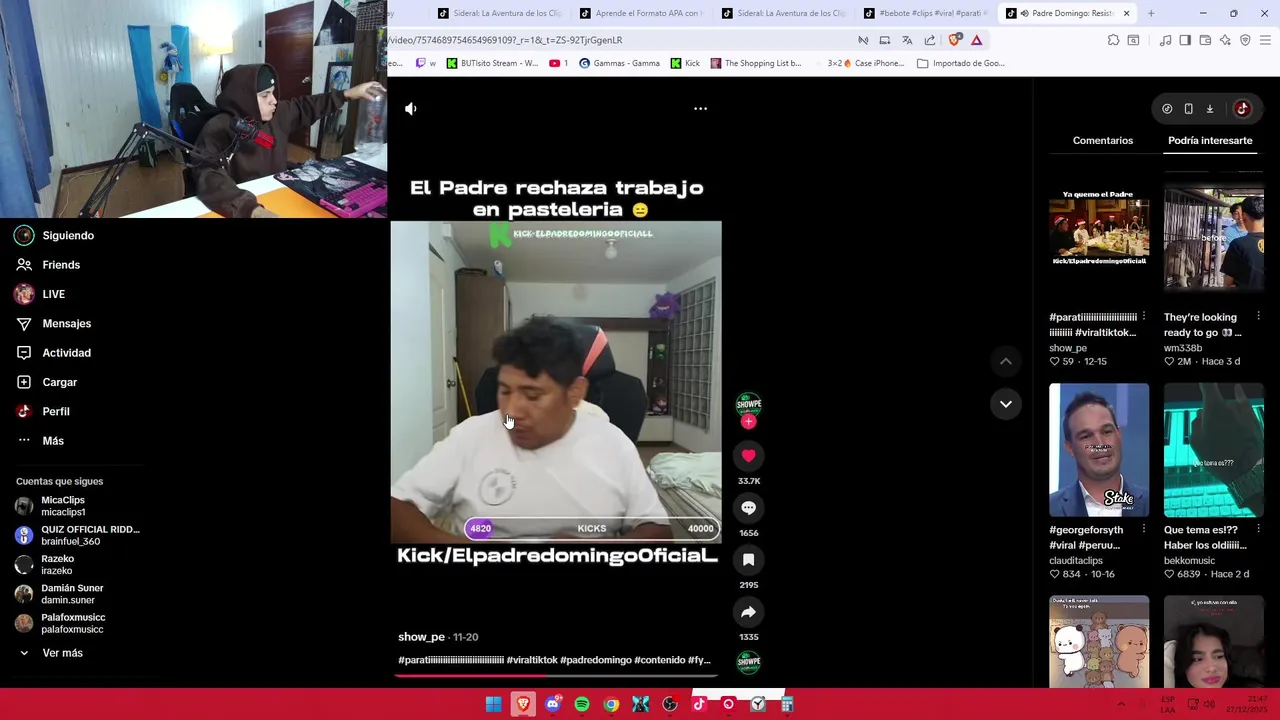Viewport: 1280px width, 720px height.
Task: Open the Palafoxmusicc followed account
Action: (60, 623)
